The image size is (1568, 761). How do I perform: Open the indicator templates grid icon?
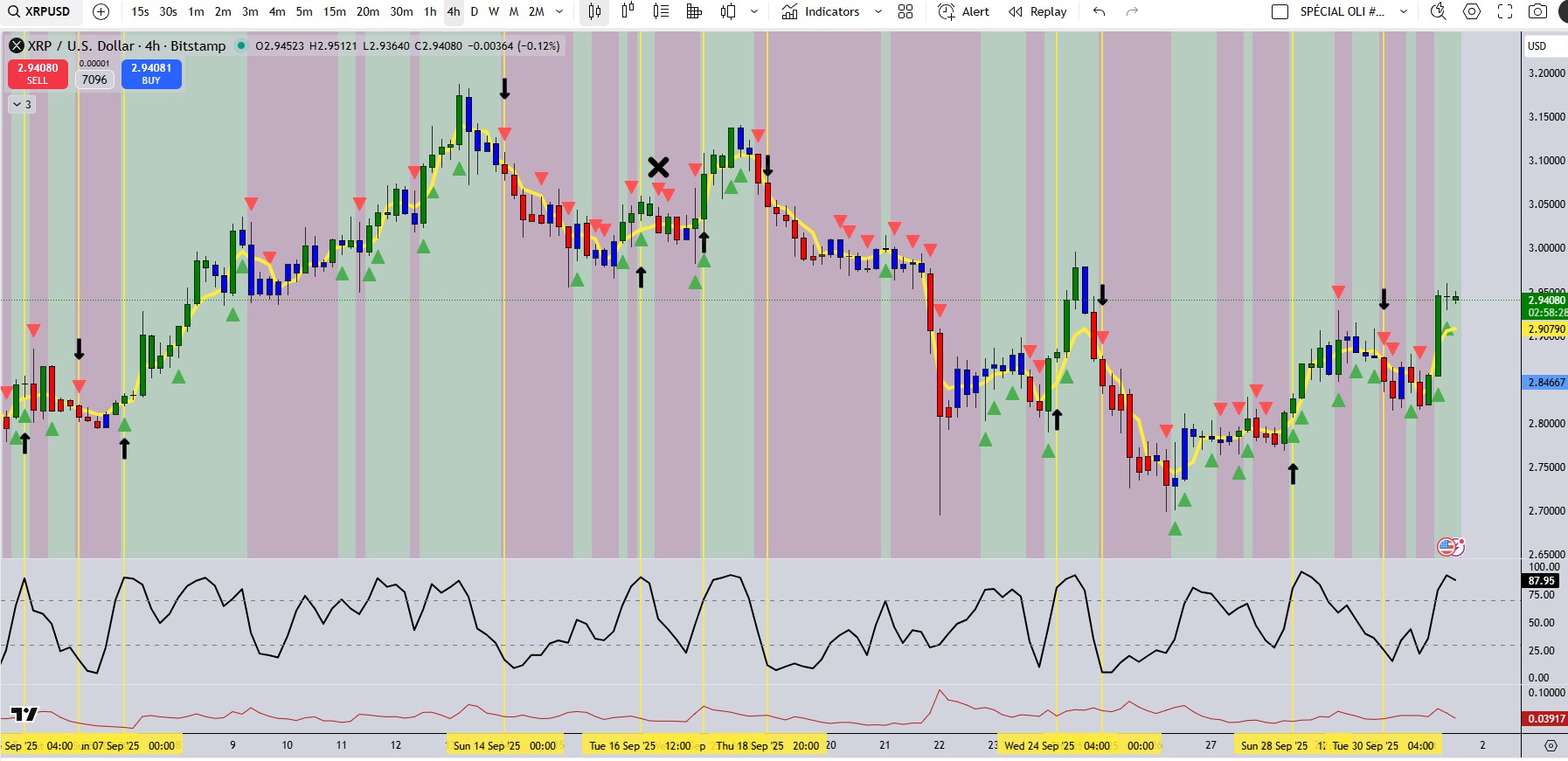click(905, 11)
